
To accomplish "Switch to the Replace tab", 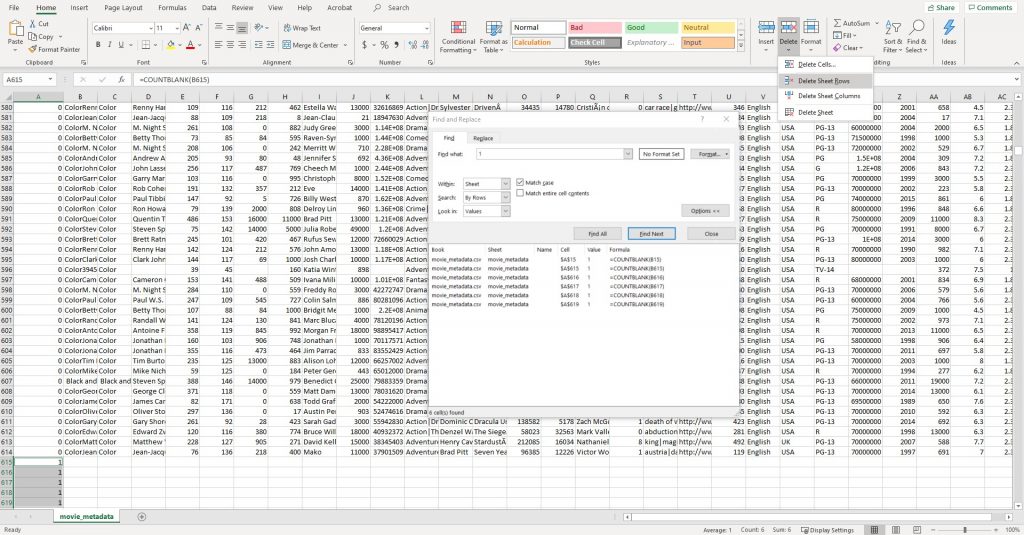I will click(x=482, y=138).
